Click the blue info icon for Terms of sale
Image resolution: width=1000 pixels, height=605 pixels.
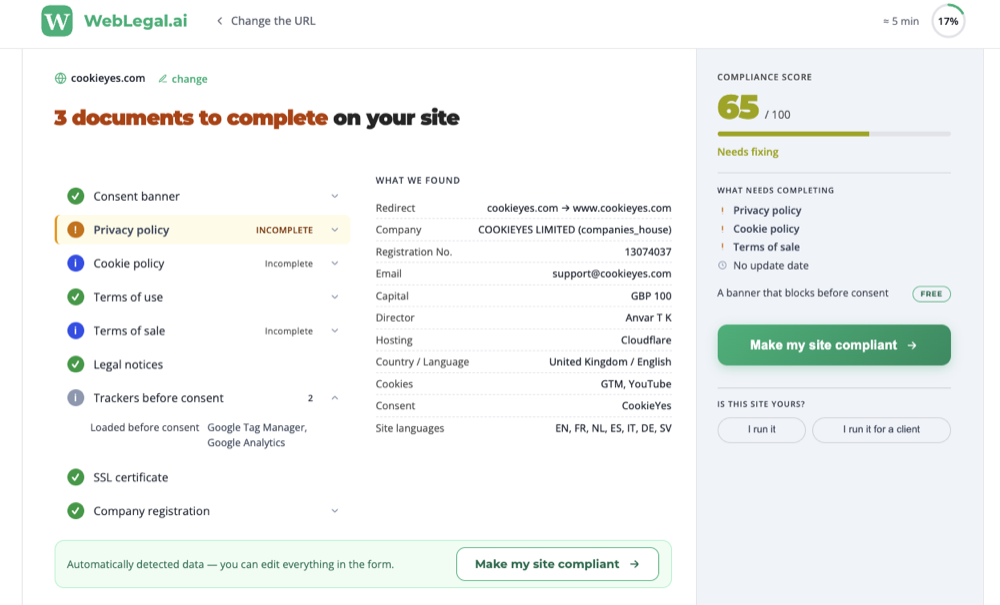pos(76,330)
